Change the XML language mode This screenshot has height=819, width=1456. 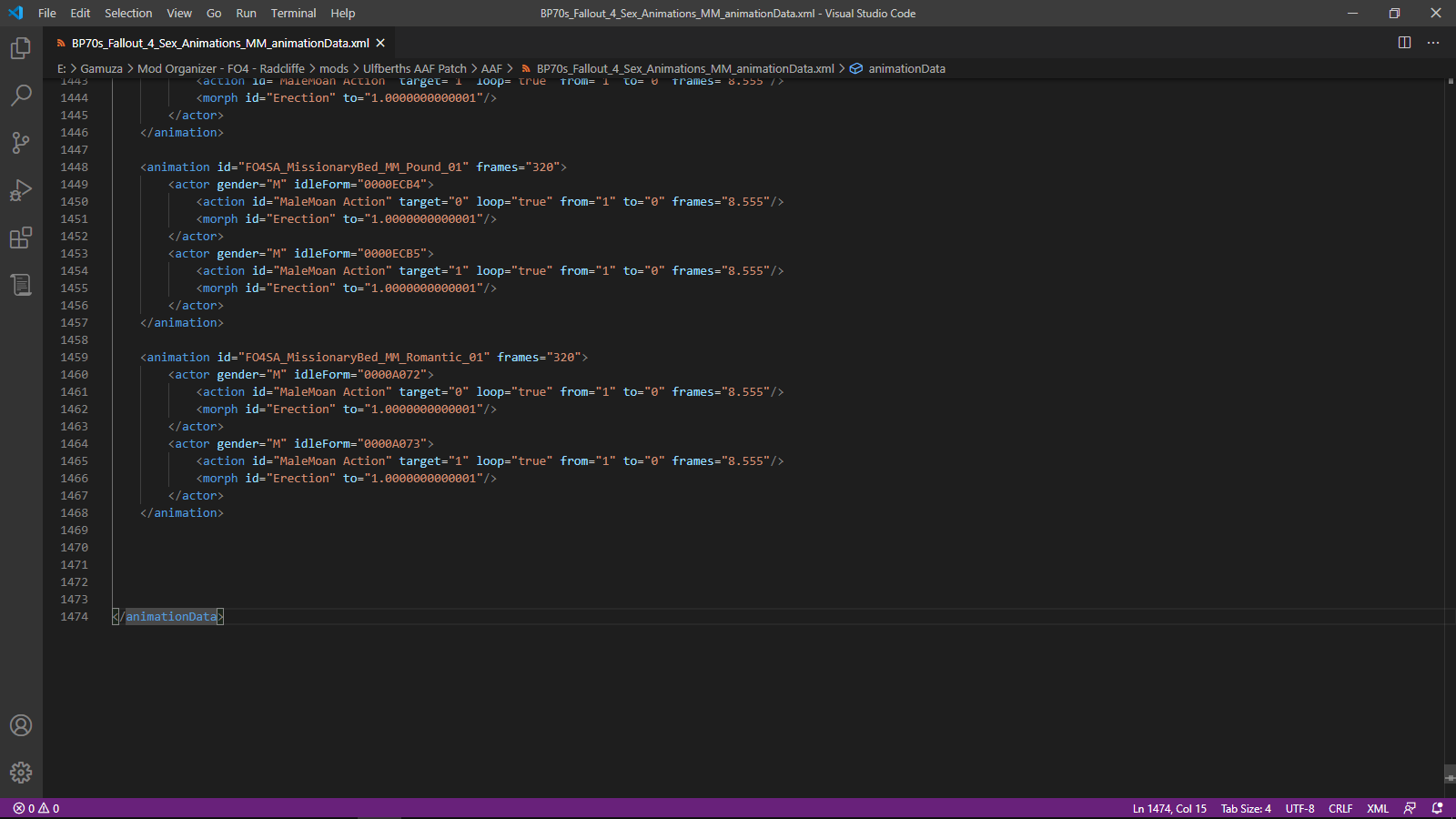(1378, 808)
